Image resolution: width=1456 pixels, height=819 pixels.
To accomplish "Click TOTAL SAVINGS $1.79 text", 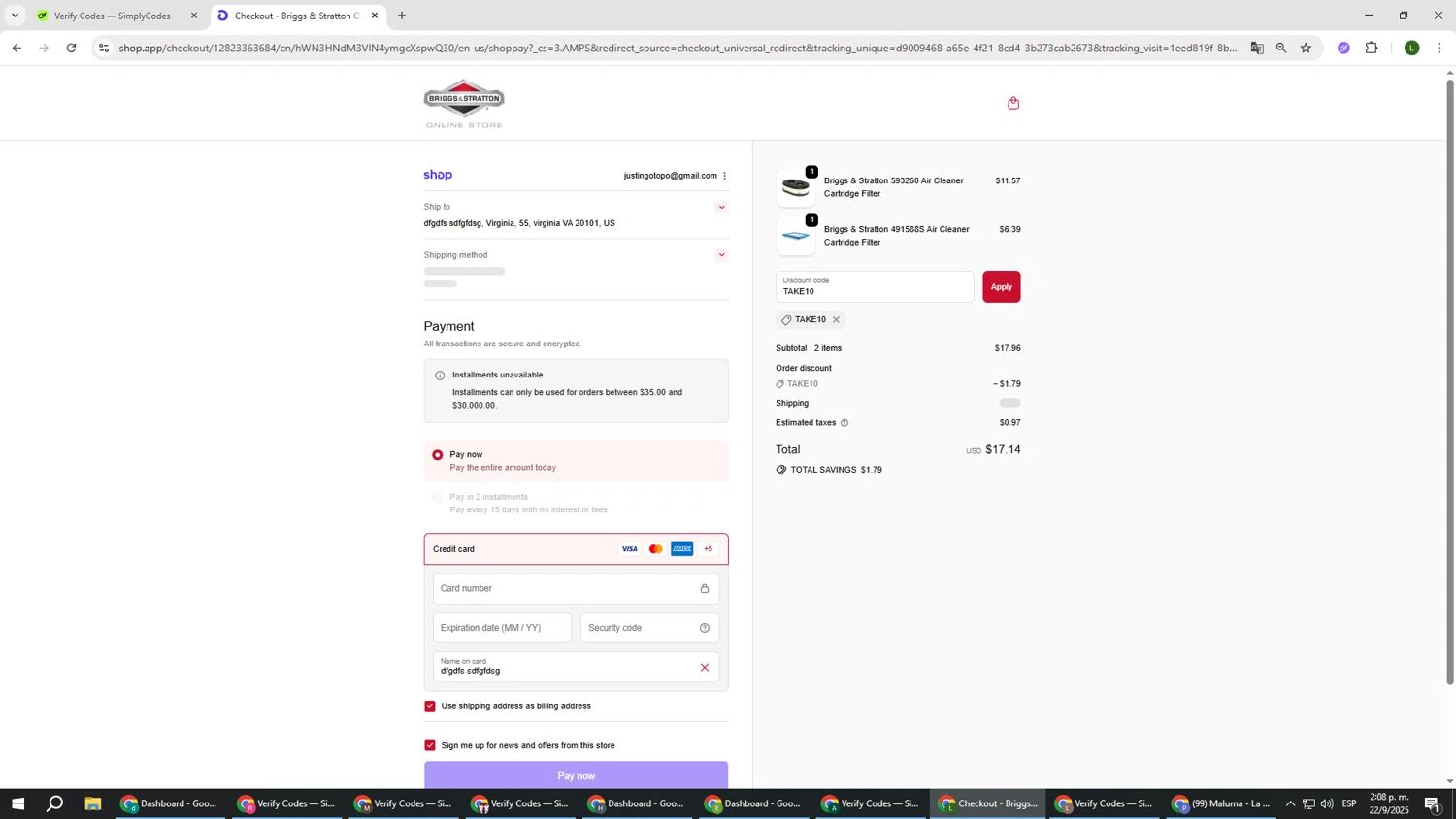I will click(836, 470).
